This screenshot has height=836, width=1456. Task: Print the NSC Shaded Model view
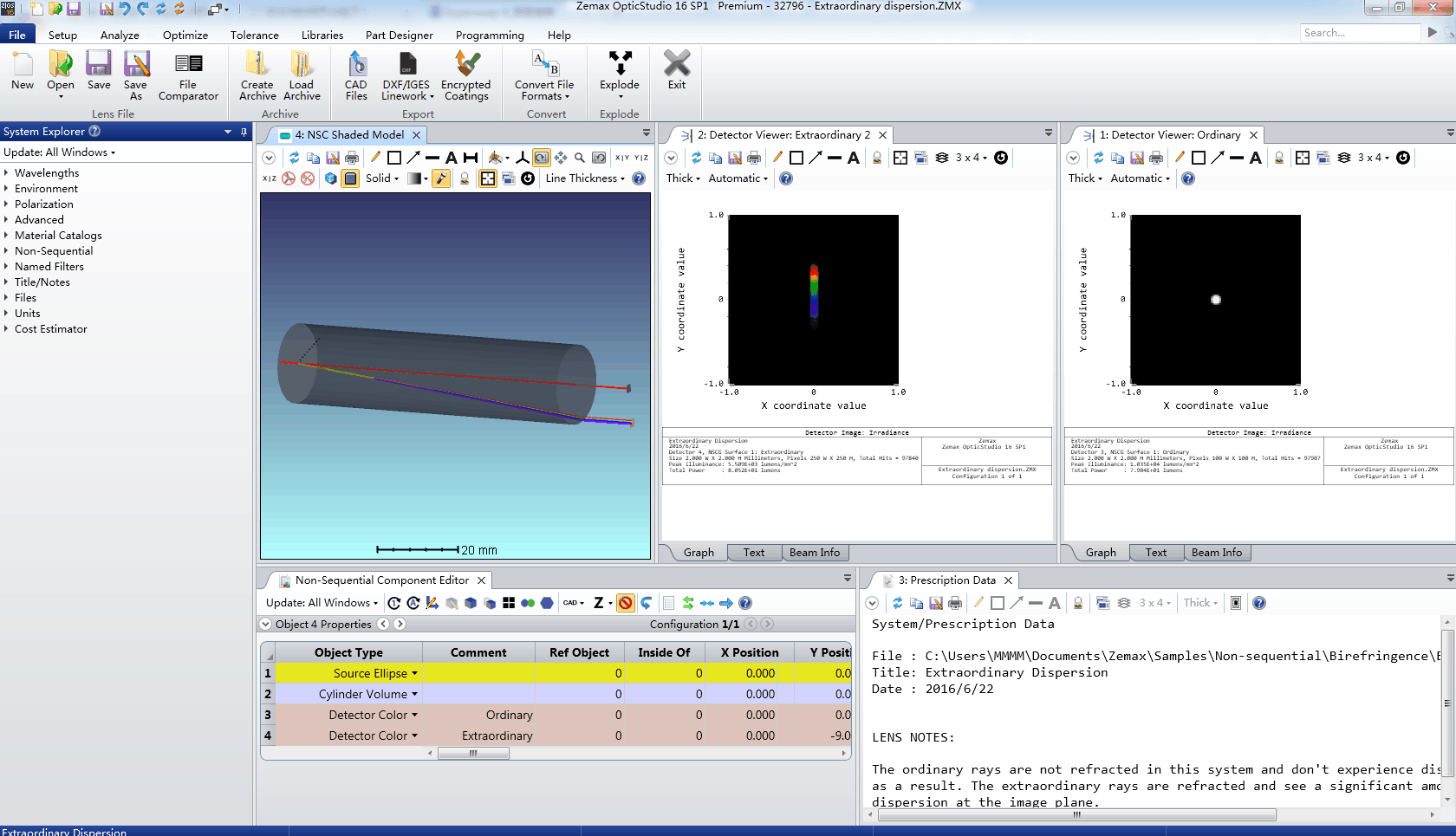coord(352,158)
